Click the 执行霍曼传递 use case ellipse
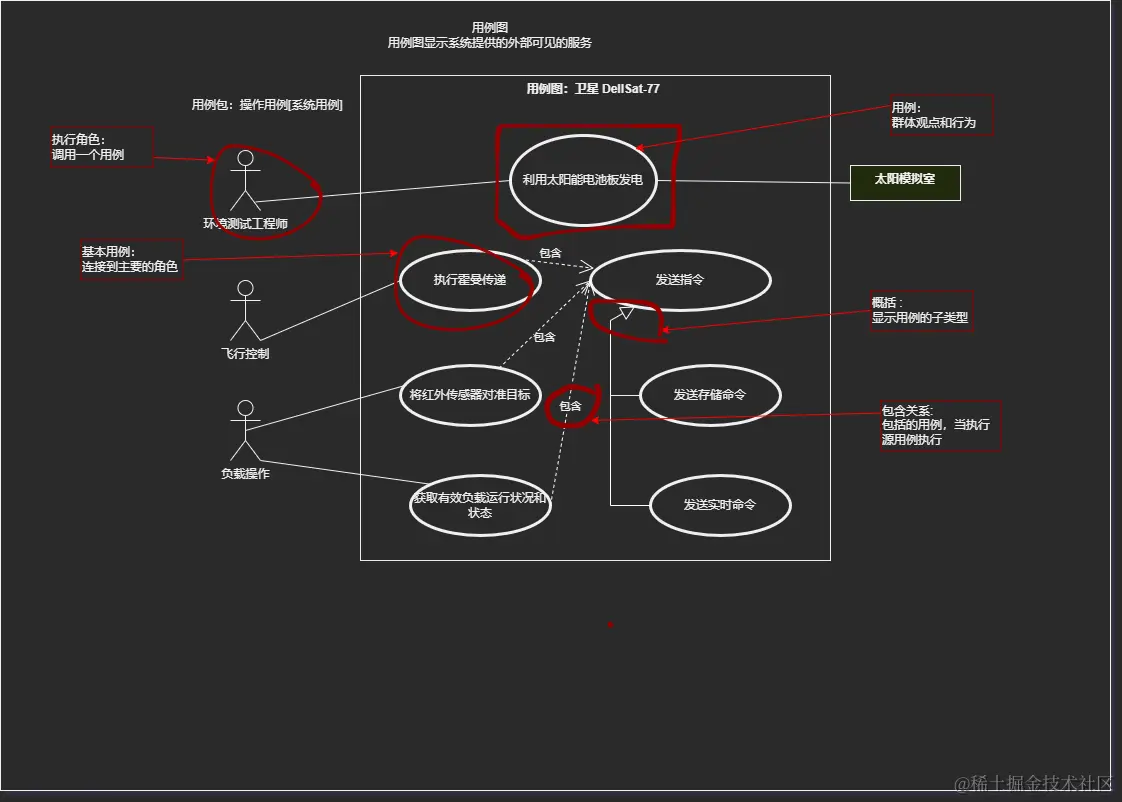Screen dimensions: 1122x802 (468, 281)
